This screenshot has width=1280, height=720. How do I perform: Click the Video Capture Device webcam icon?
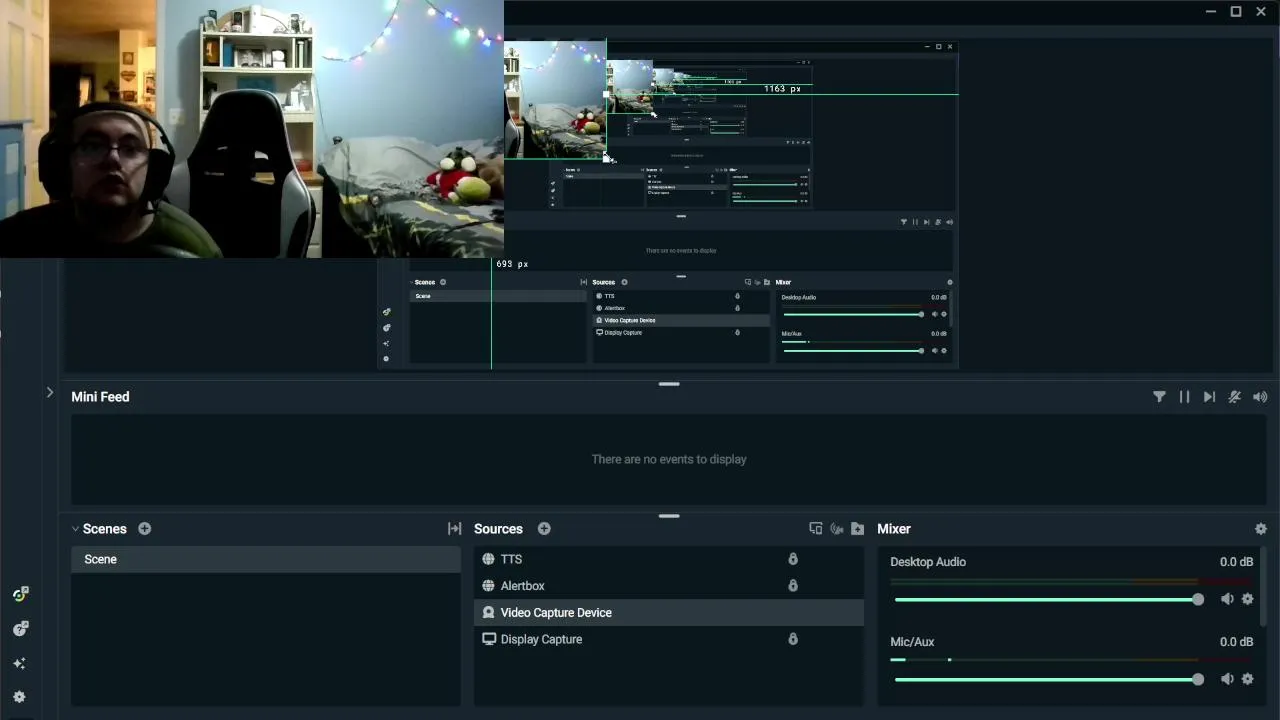coord(489,612)
